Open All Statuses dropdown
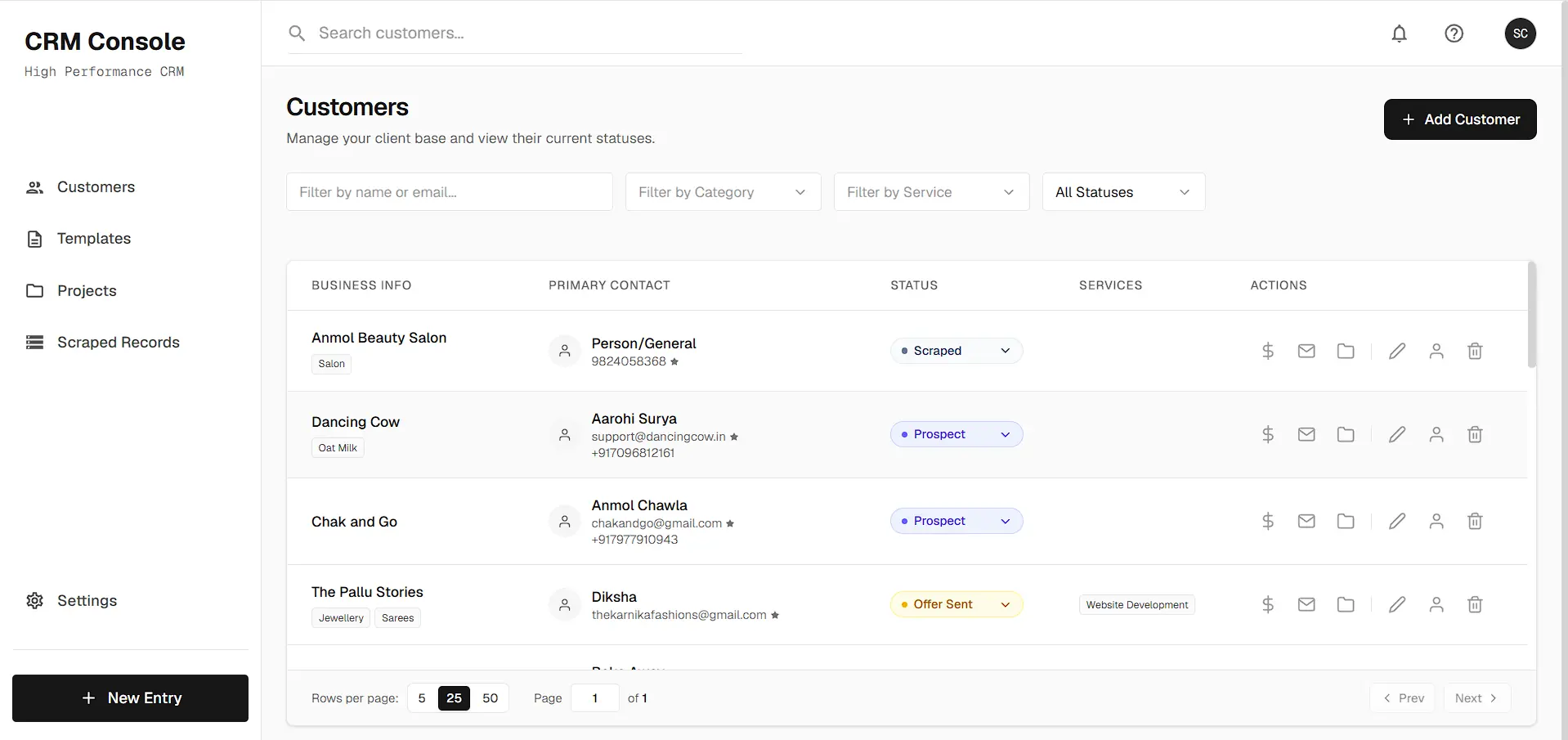Viewport: 1568px width, 740px height. (1123, 192)
